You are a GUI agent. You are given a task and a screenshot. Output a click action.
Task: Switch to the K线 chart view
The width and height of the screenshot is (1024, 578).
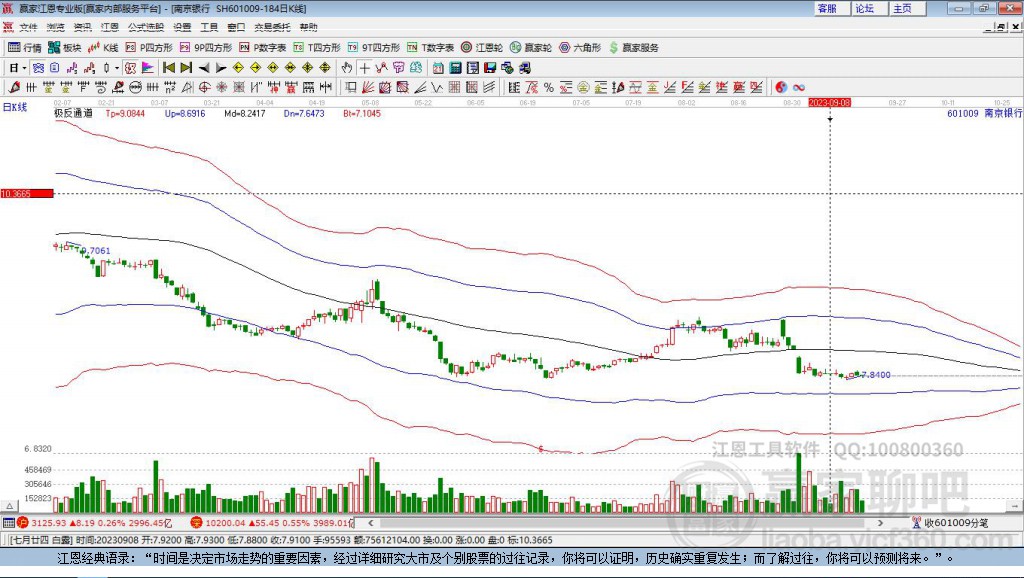pyautogui.click(x=103, y=48)
